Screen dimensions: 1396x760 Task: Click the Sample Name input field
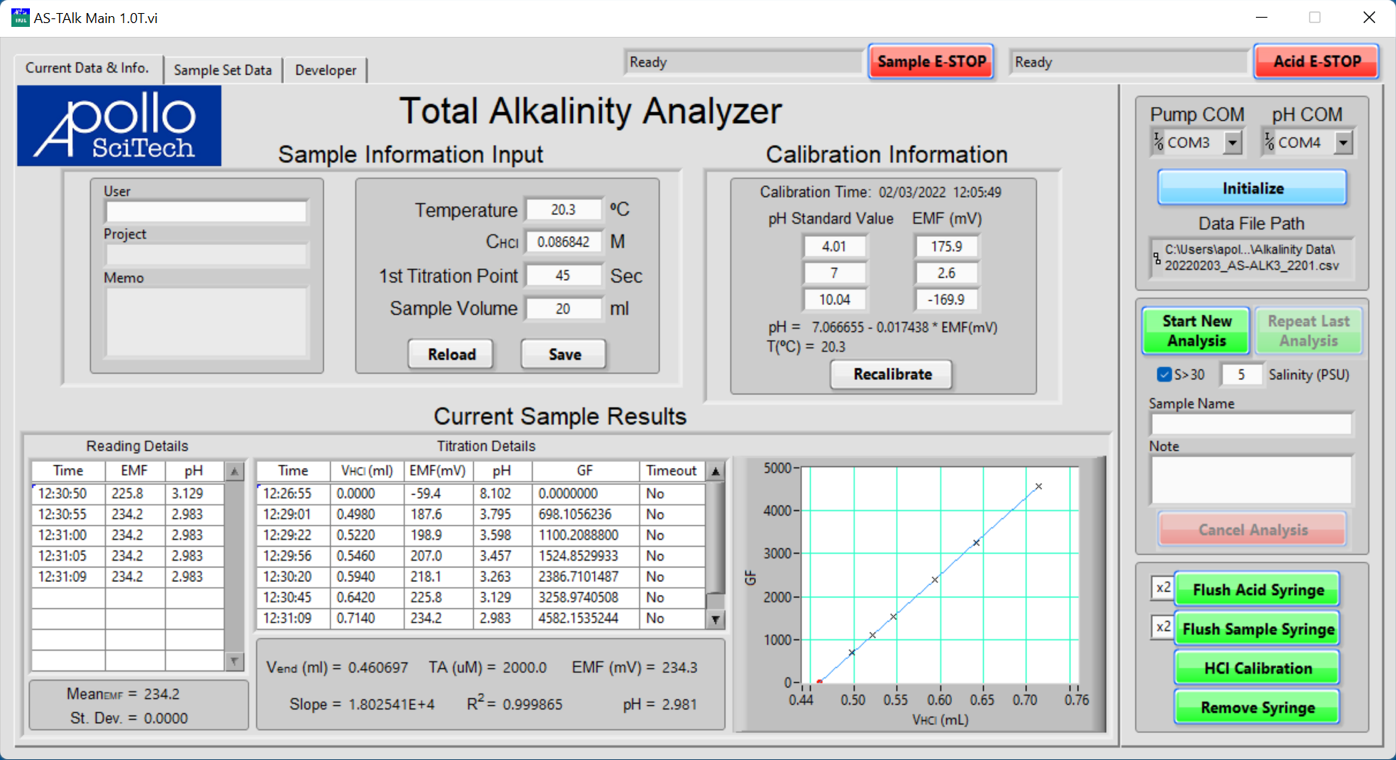coord(1251,424)
